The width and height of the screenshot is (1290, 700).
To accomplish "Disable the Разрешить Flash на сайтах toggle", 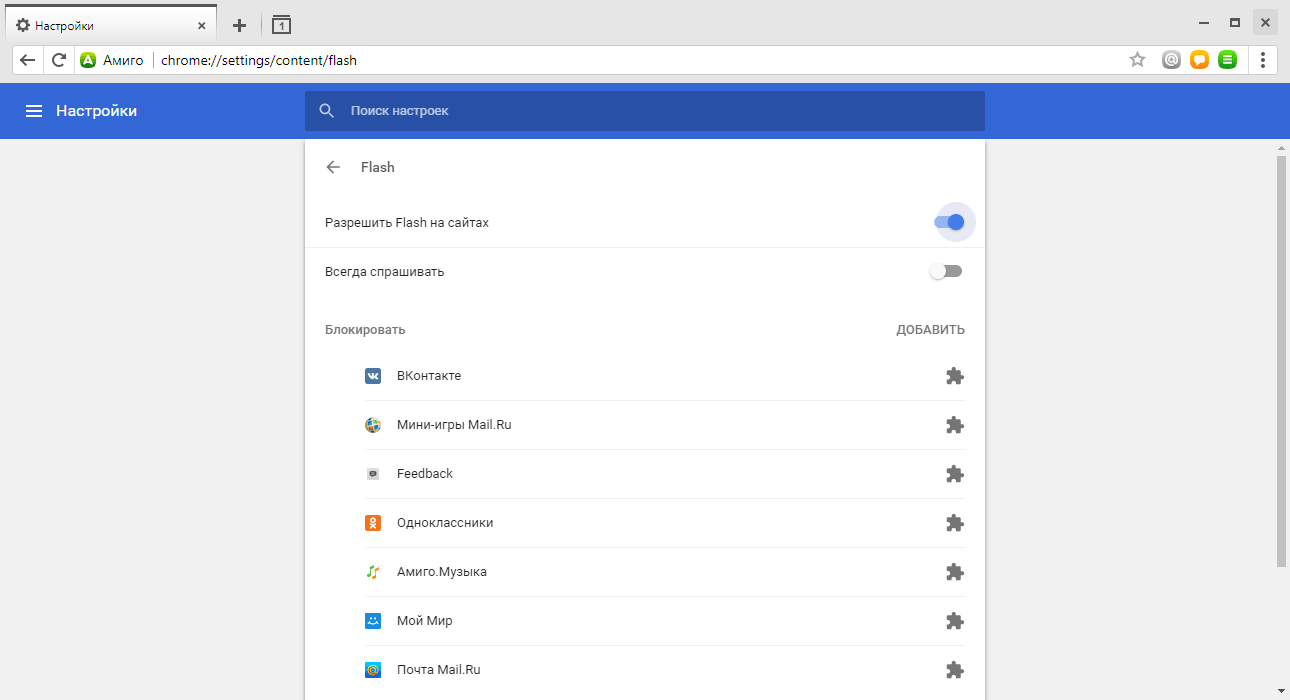I will (x=949, y=222).
